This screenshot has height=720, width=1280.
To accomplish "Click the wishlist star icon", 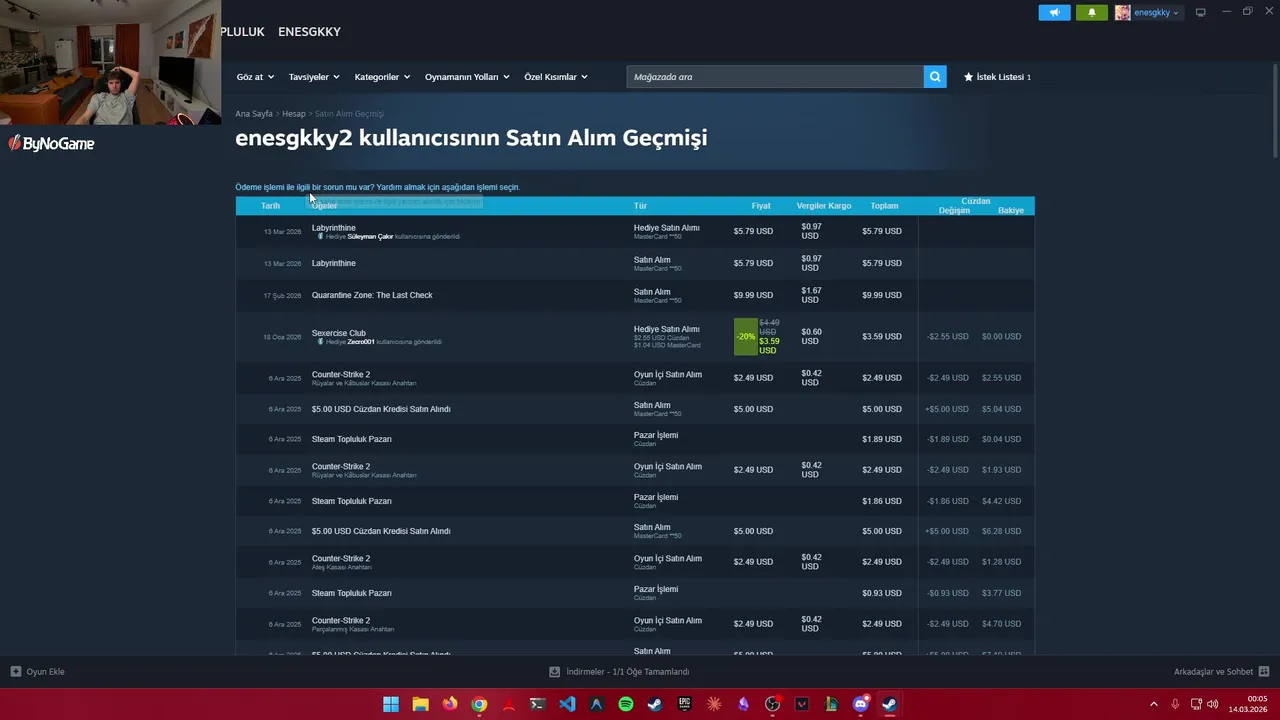I will pos(968,77).
